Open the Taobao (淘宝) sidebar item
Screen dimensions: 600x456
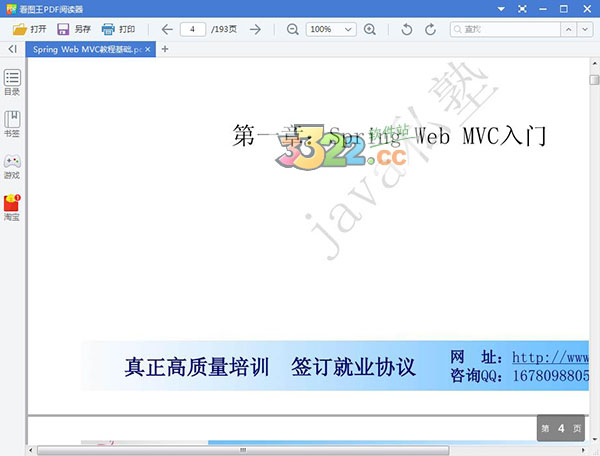pyautogui.click(x=12, y=208)
